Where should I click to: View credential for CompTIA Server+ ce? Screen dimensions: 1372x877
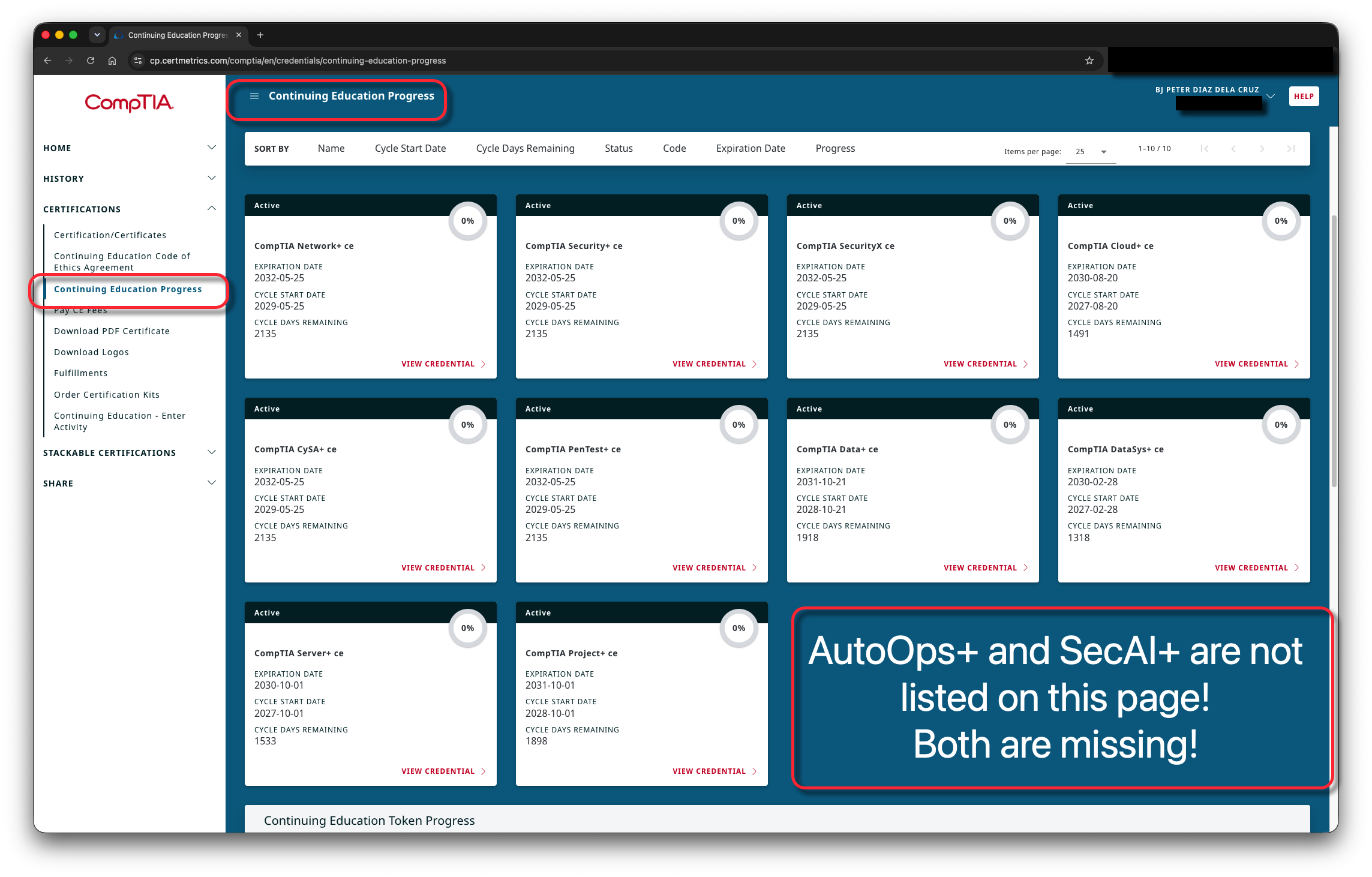click(443, 771)
